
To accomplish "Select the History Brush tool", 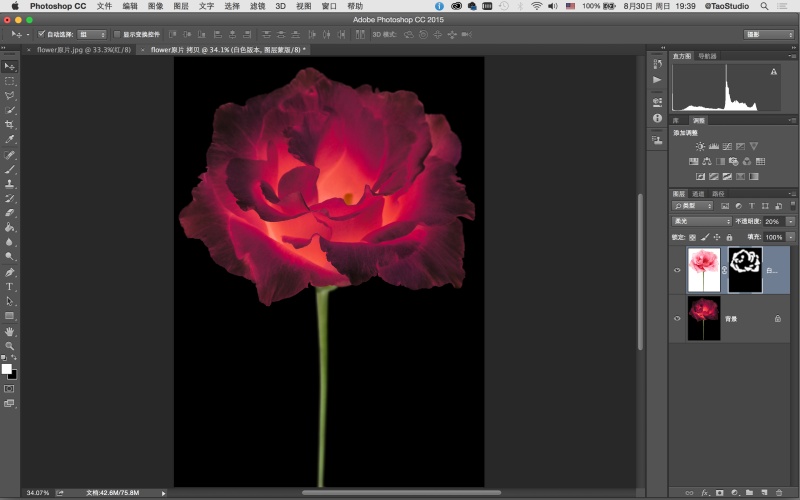I will pos(9,198).
